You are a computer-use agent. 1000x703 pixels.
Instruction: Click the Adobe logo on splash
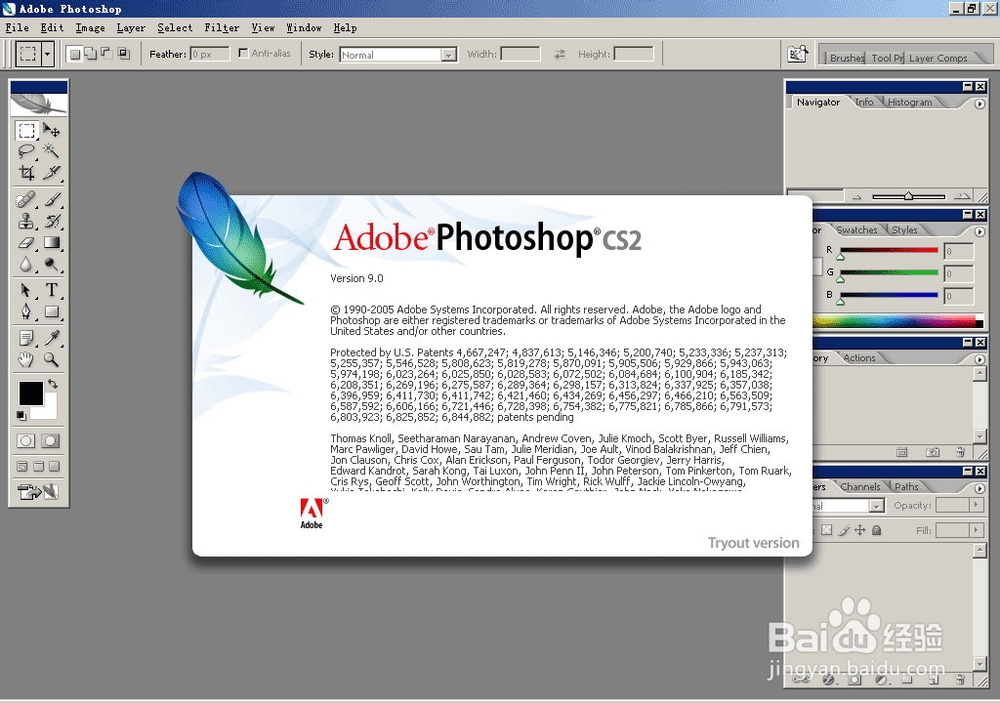pyautogui.click(x=312, y=514)
